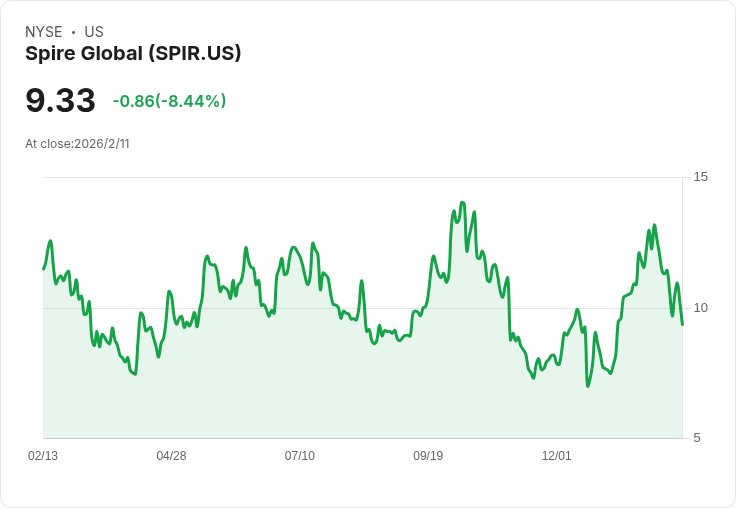The height and width of the screenshot is (508, 736).
Task: Pick the 09/19 date axis label
Action: tap(428, 456)
